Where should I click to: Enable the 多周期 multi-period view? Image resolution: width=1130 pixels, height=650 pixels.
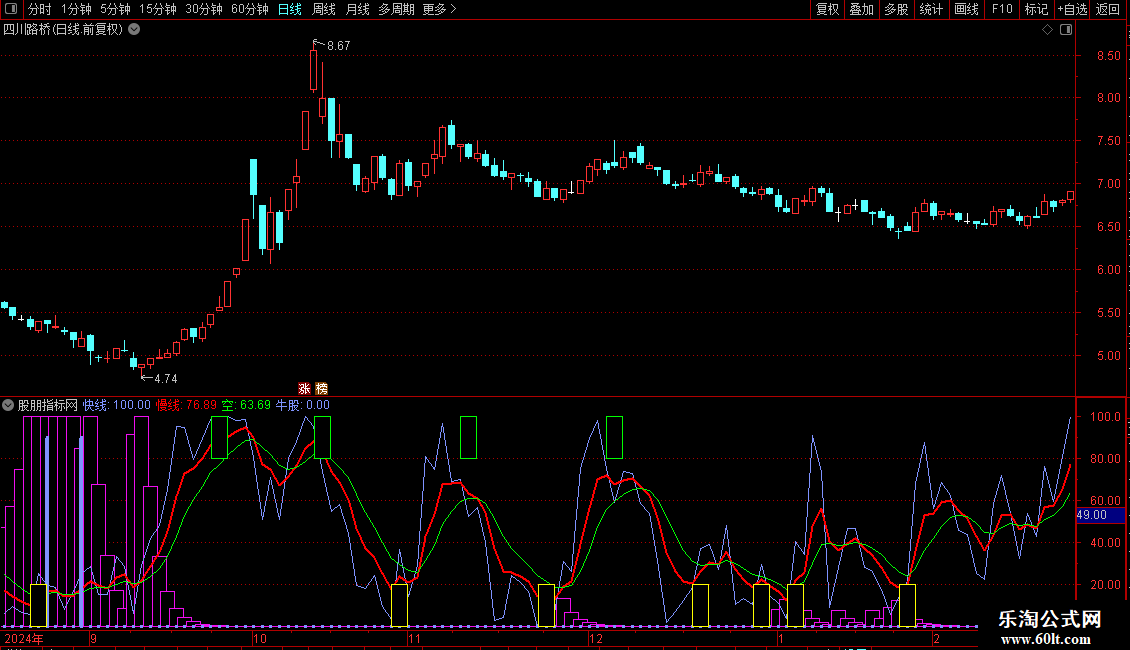coord(396,10)
